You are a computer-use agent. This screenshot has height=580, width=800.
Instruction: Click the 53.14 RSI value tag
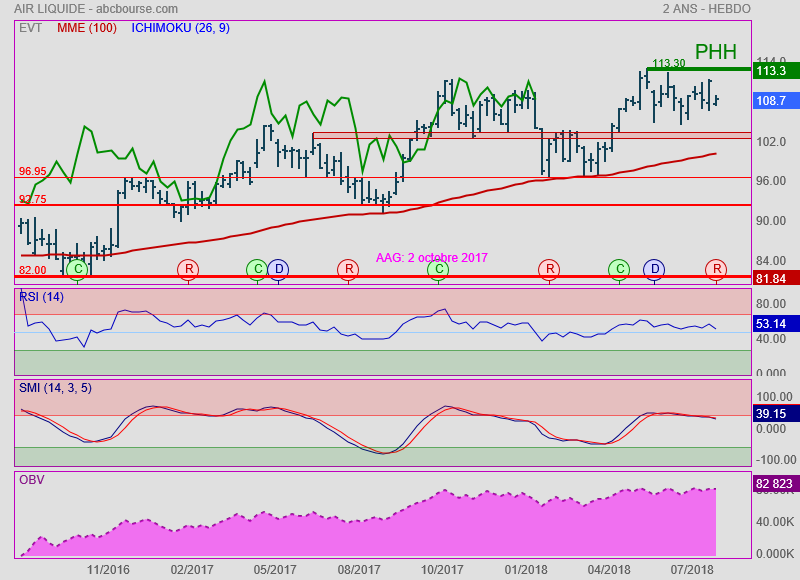pos(776,324)
